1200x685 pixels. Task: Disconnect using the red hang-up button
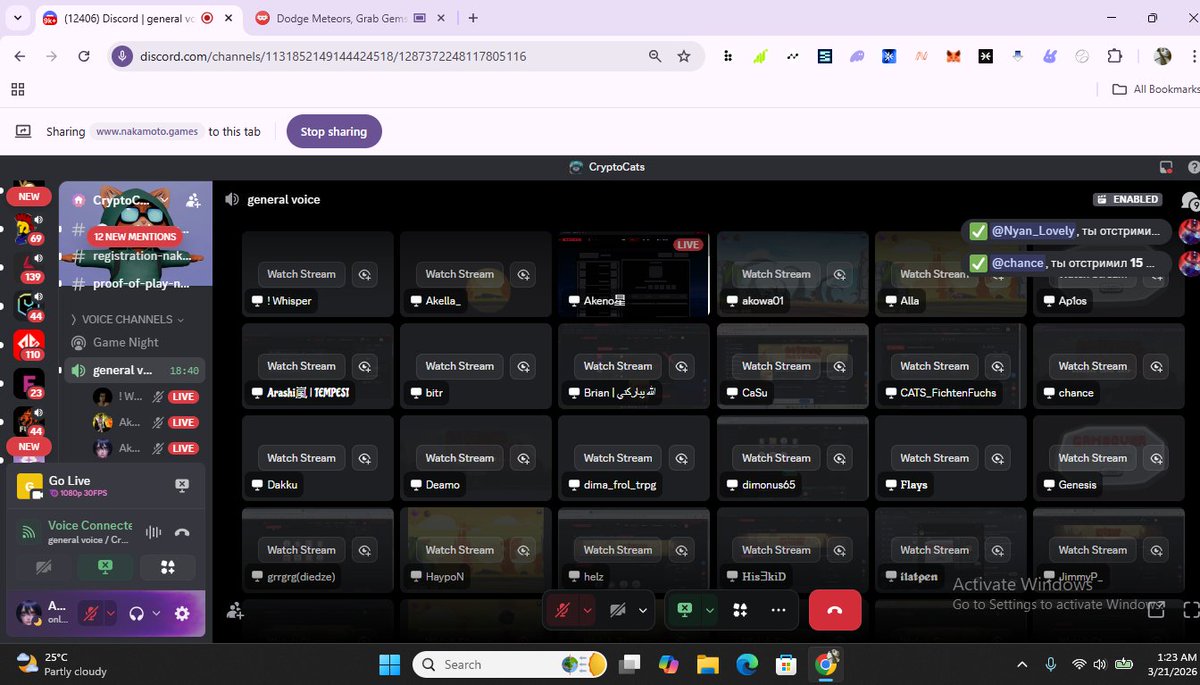point(835,610)
